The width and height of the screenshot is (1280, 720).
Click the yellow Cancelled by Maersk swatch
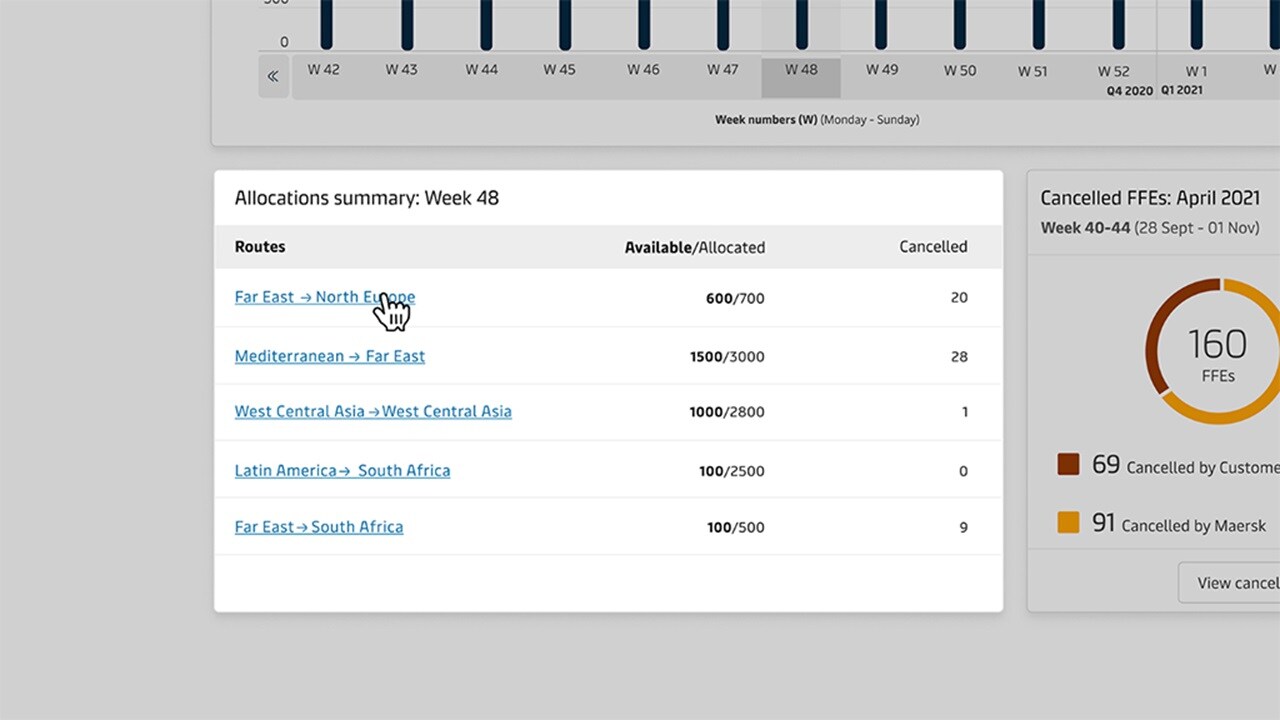(1068, 523)
